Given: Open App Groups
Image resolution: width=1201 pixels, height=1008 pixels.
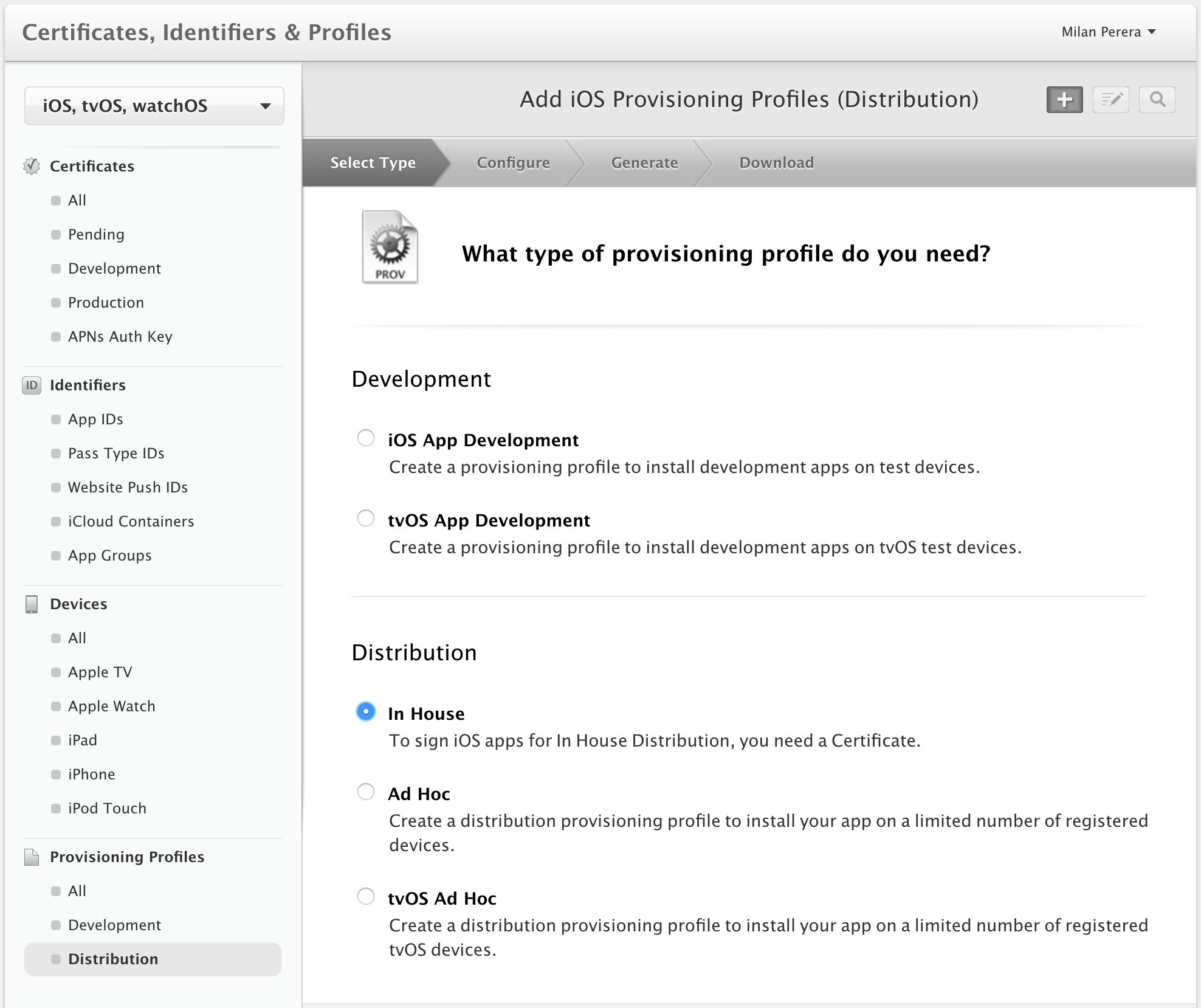Looking at the screenshot, I should point(109,555).
